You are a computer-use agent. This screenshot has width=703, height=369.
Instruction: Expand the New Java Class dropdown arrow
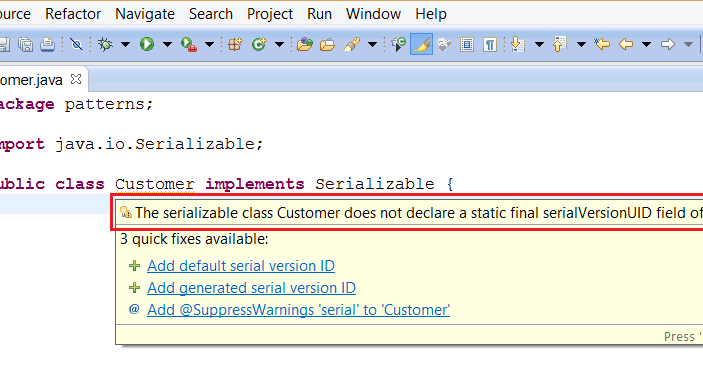point(279,44)
